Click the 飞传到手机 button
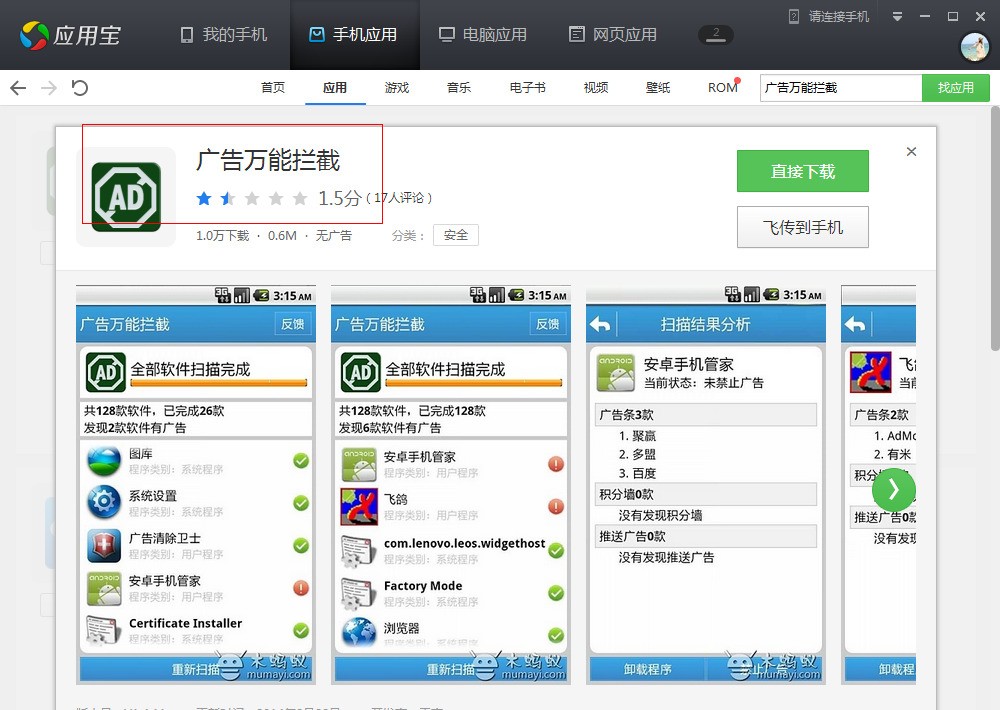Image resolution: width=1000 pixels, height=710 pixels. pos(802,227)
